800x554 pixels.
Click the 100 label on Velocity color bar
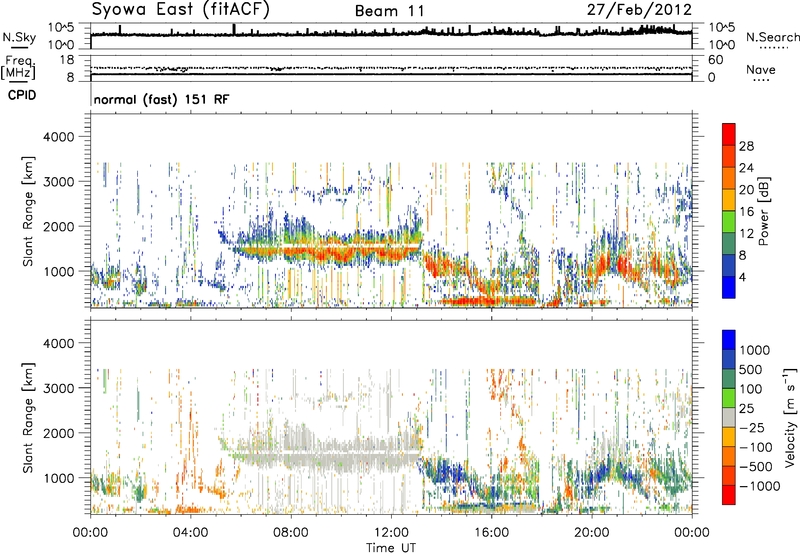pyautogui.click(x=750, y=389)
